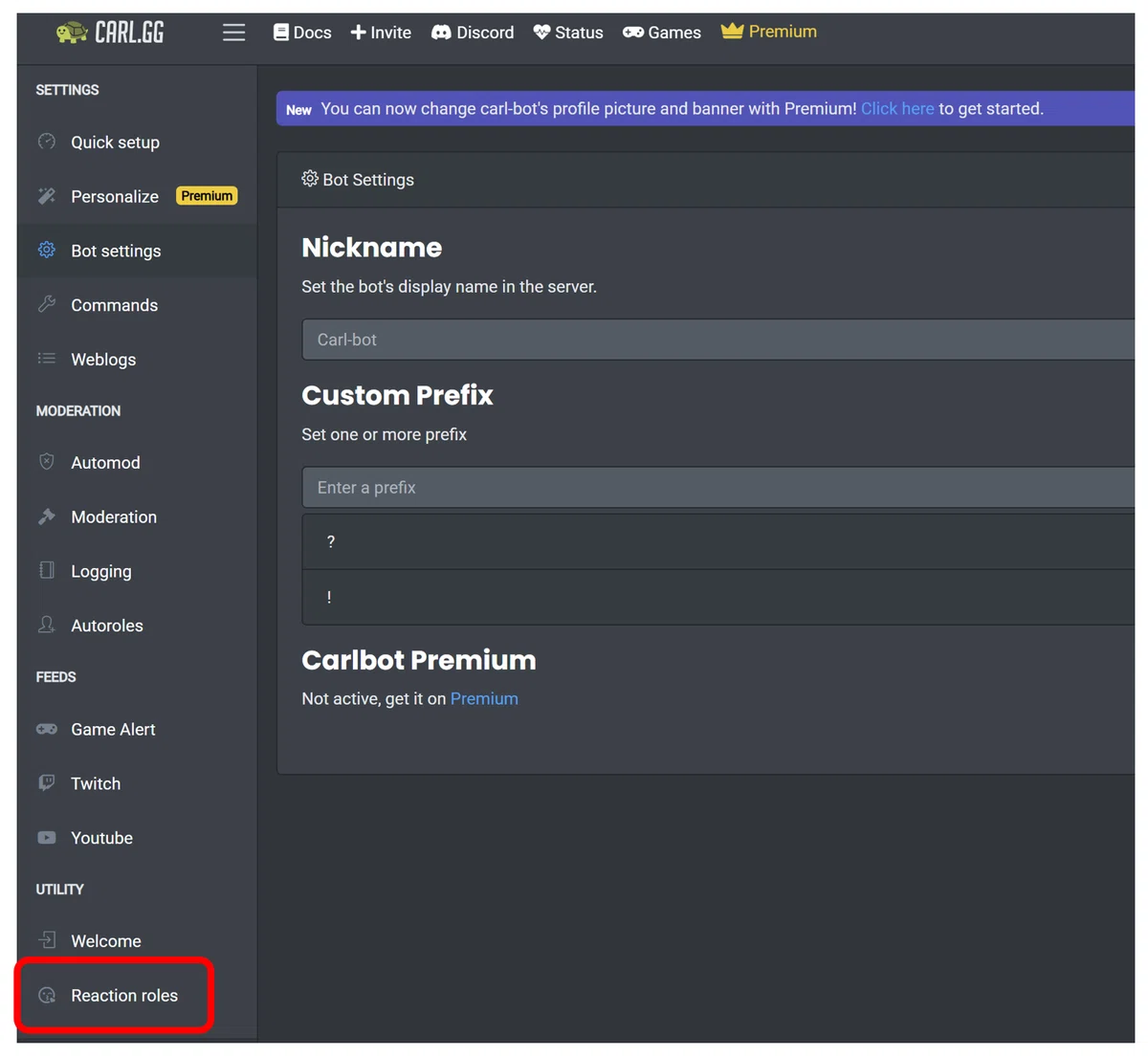Navigate to Automod settings
The height and width of the screenshot is (1056, 1148).
(x=105, y=462)
